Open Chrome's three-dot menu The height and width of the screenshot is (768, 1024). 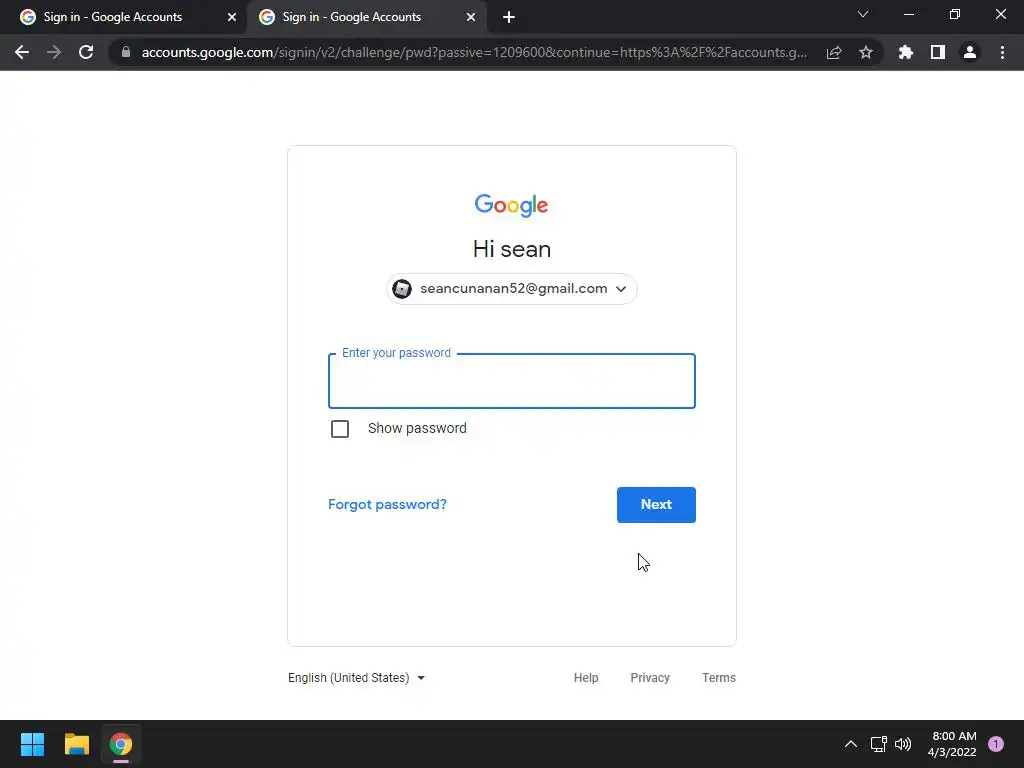tap(1002, 52)
